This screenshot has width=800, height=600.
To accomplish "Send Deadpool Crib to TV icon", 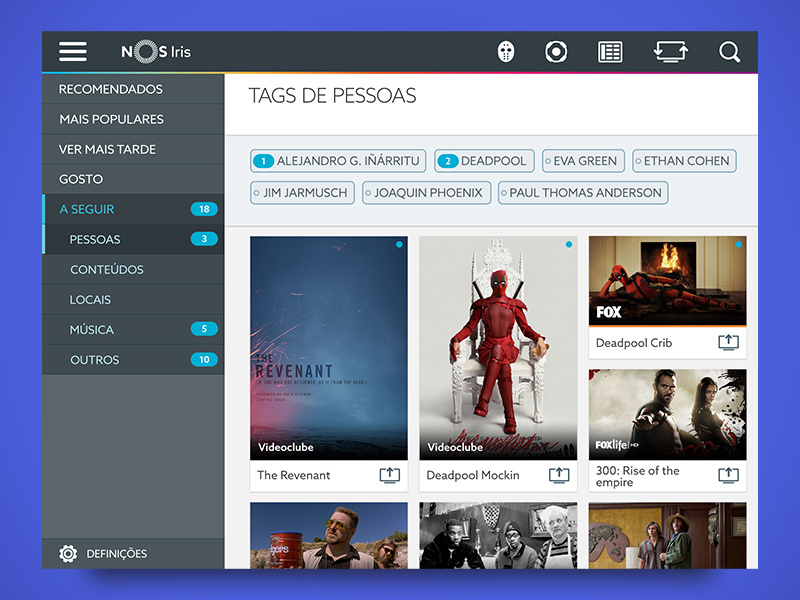I will pos(728,342).
